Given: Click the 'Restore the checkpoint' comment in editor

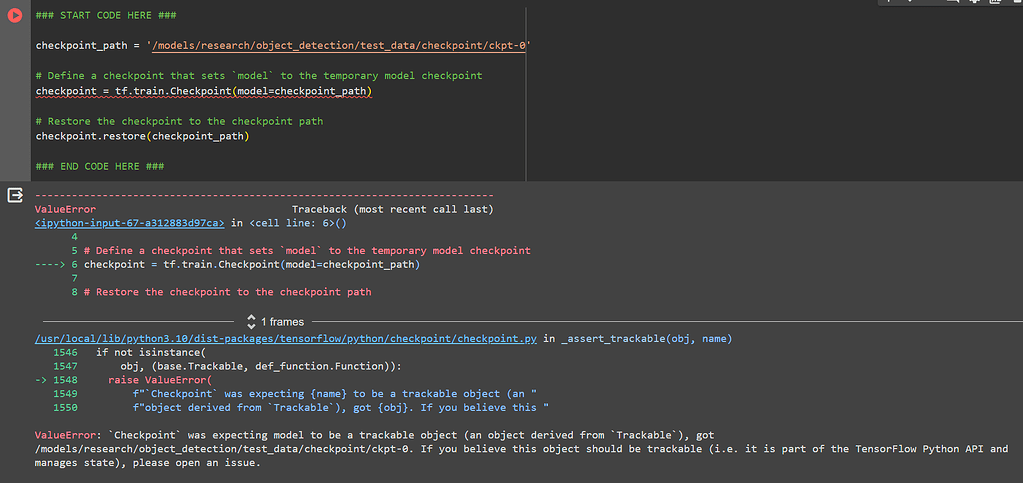Looking at the screenshot, I should [x=179, y=121].
